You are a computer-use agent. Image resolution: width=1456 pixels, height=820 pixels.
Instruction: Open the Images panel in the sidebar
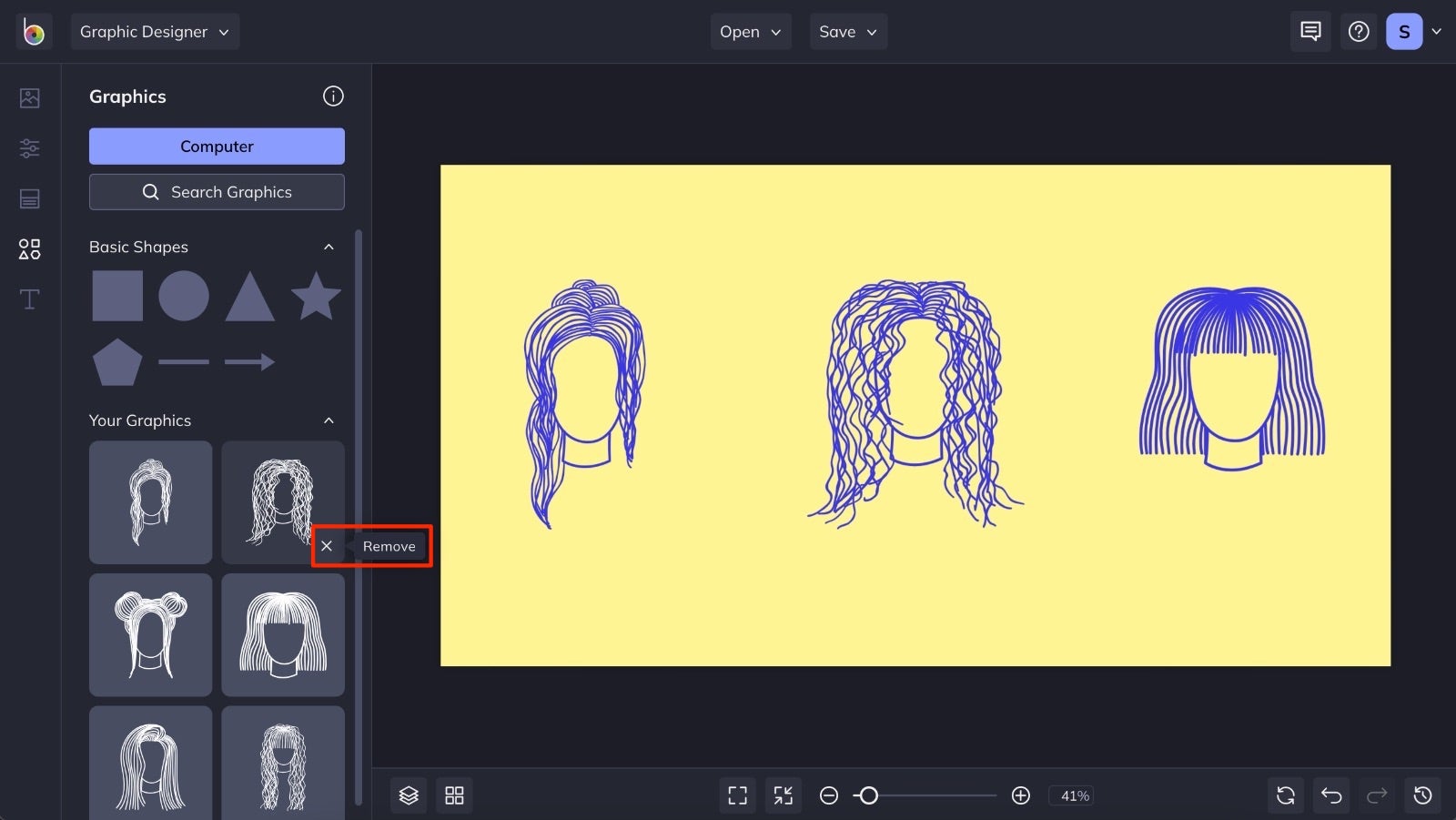click(x=29, y=98)
